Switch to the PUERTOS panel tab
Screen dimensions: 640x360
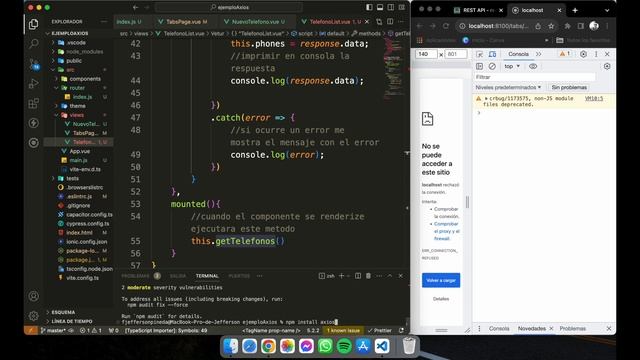pos(239,276)
